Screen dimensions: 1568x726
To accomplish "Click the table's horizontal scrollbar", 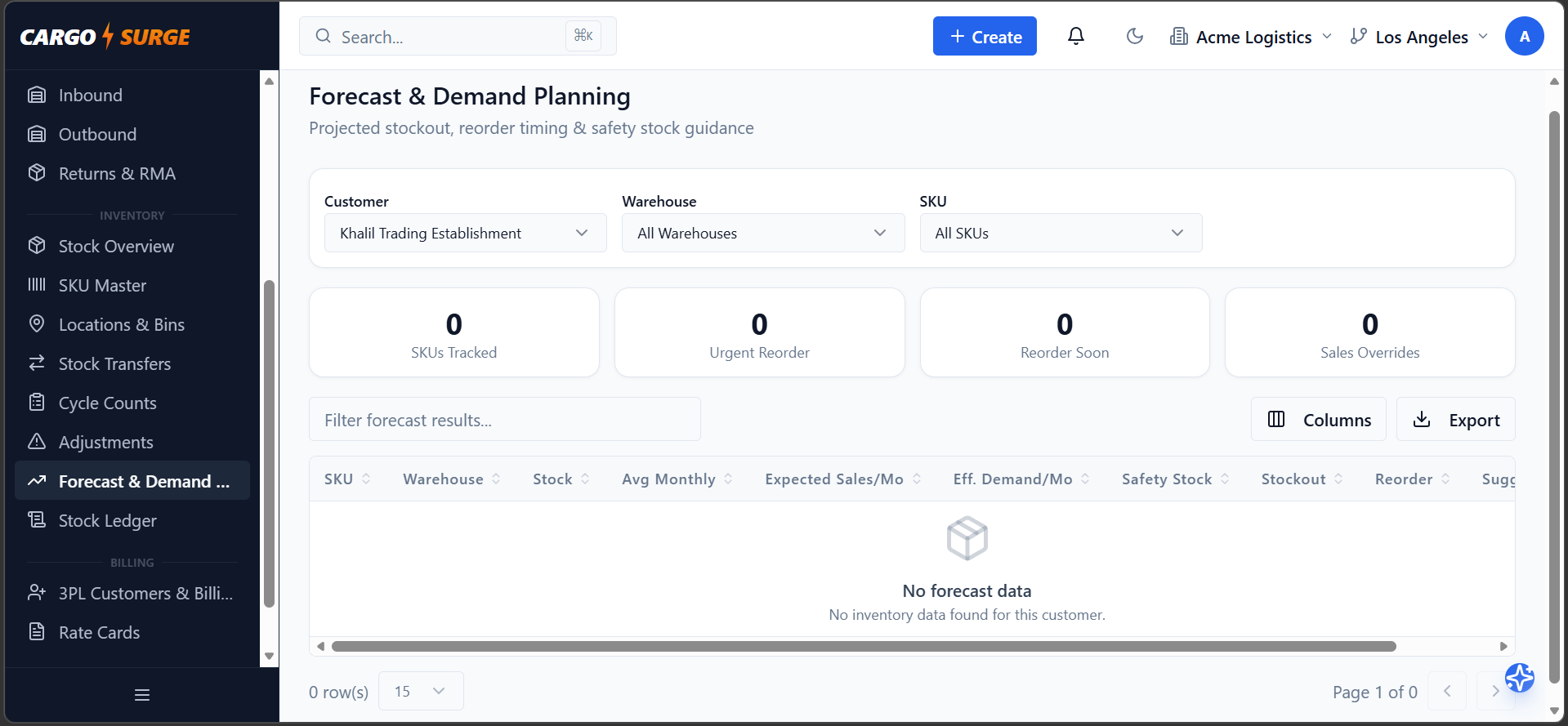I will pyautogui.click(x=864, y=646).
